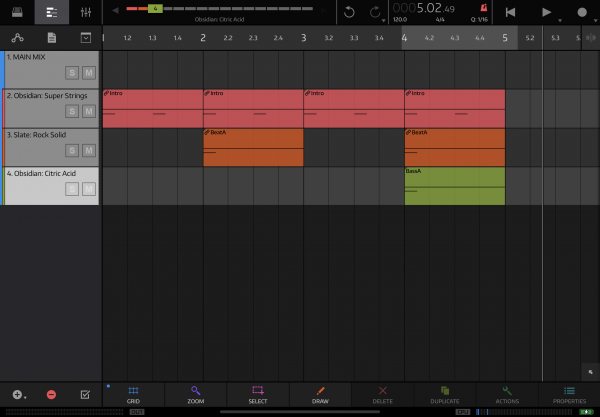
Task: Open the PROPERTIES panel
Action: point(569,395)
